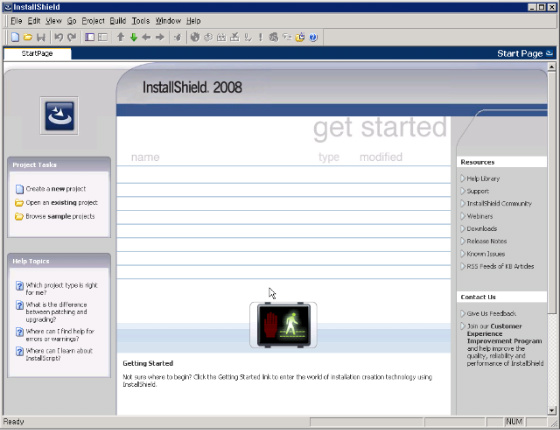Viewport: 560px width, 430px height.
Task: Click the scrollbar down arrow
Action: pos(551,410)
